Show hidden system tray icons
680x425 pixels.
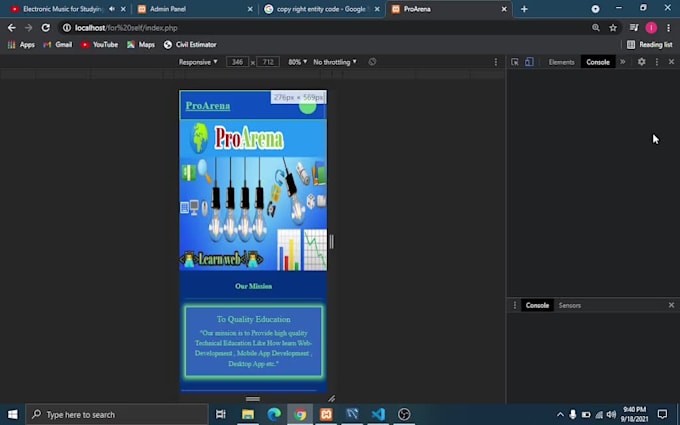pyautogui.click(x=560, y=415)
